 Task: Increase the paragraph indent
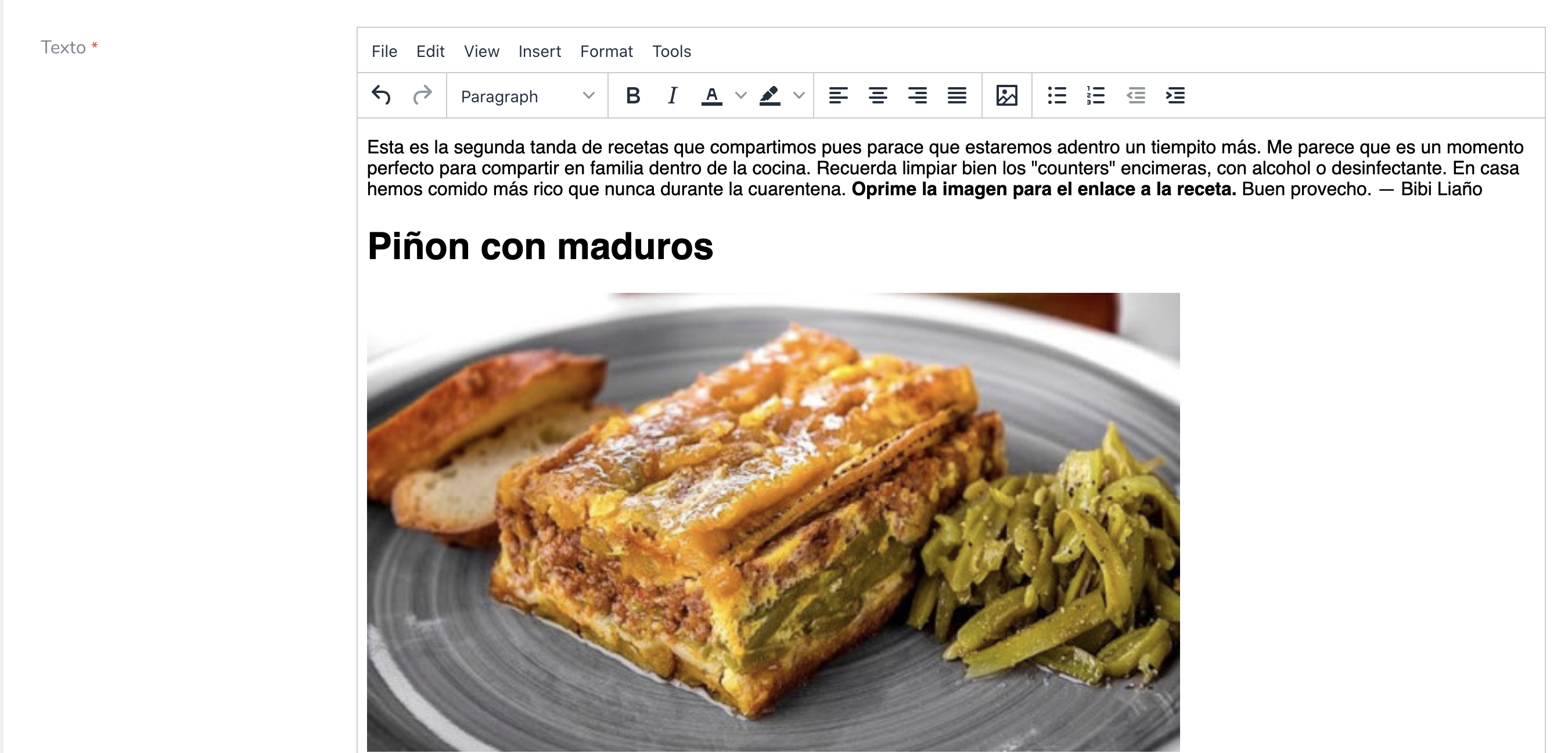tap(1175, 96)
